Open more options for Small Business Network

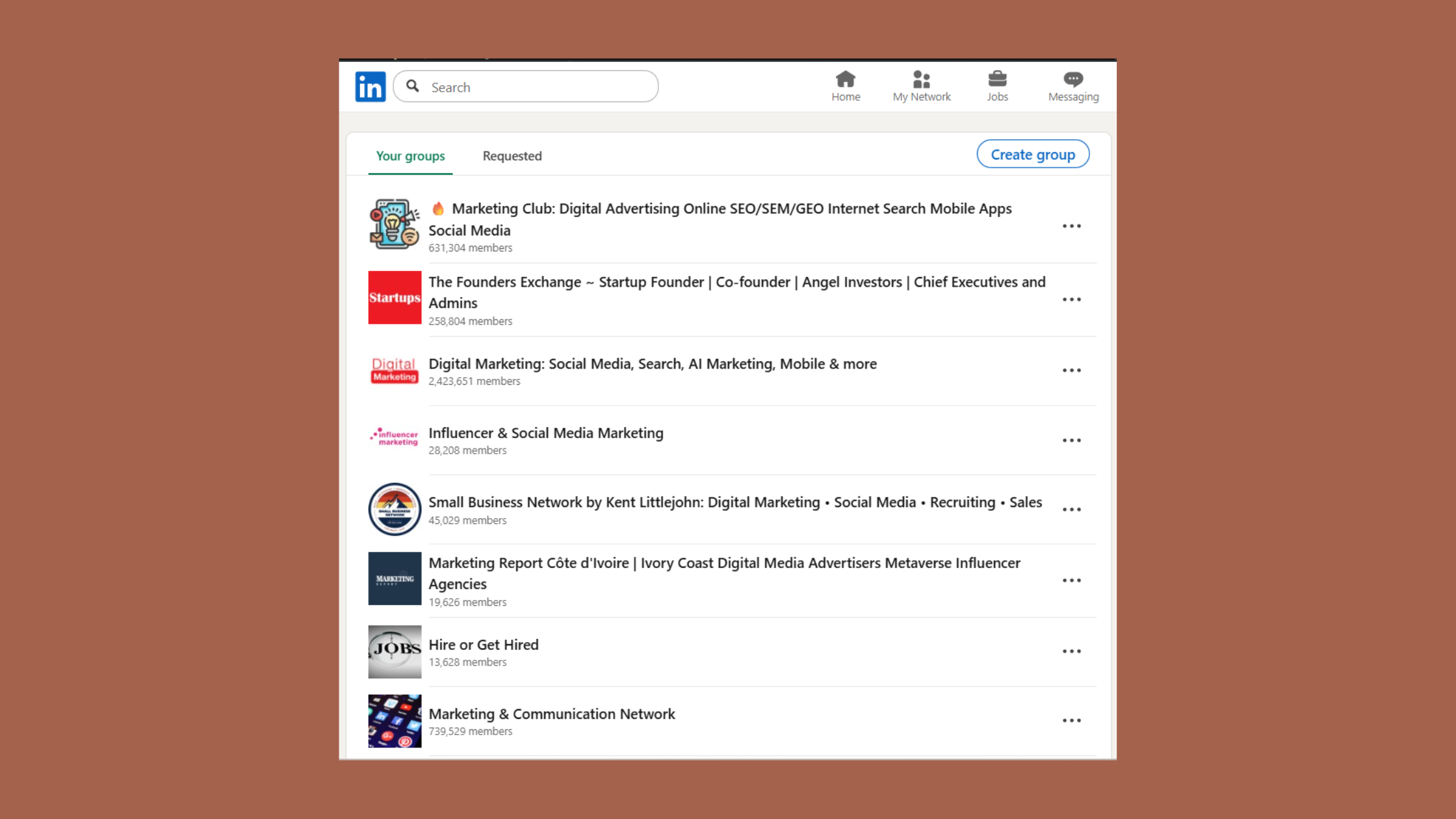click(x=1072, y=510)
